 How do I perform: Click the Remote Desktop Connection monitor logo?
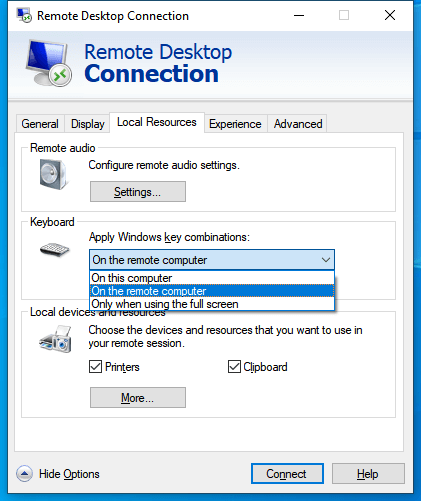[49, 63]
